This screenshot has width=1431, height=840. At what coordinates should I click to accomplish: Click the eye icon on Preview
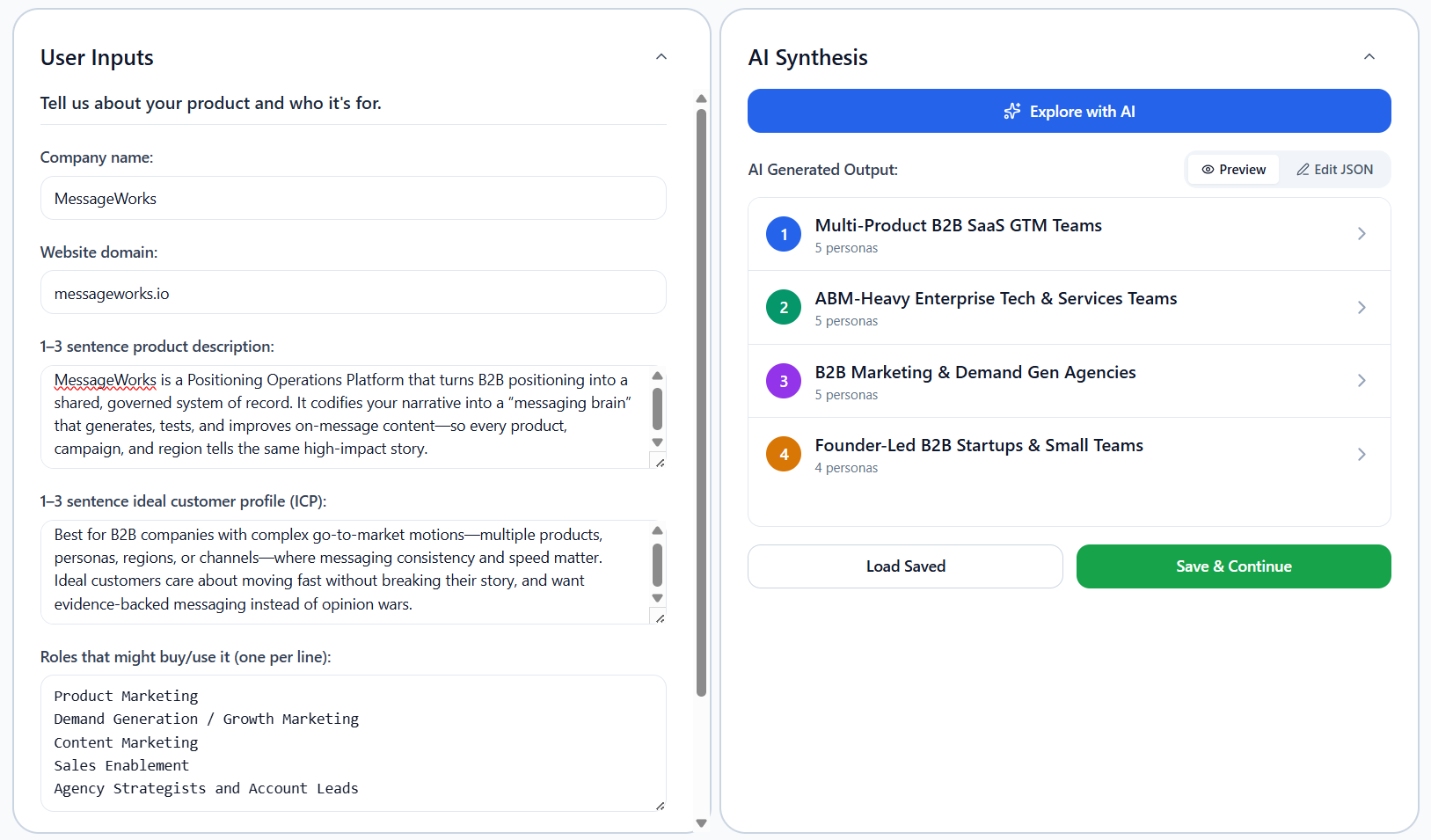coord(1208,170)
